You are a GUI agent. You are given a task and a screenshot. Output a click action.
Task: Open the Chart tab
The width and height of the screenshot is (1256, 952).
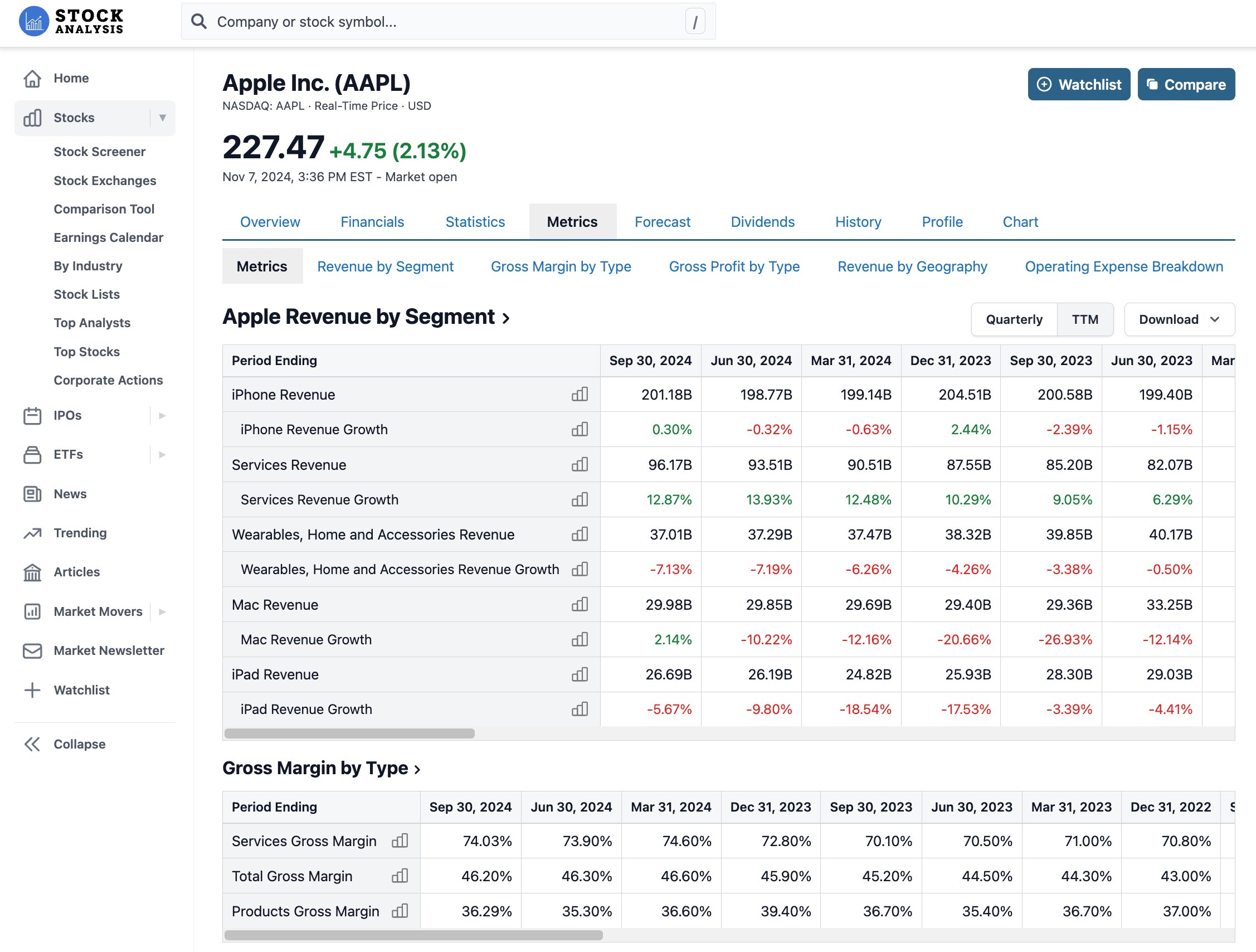coord(1020,221)
